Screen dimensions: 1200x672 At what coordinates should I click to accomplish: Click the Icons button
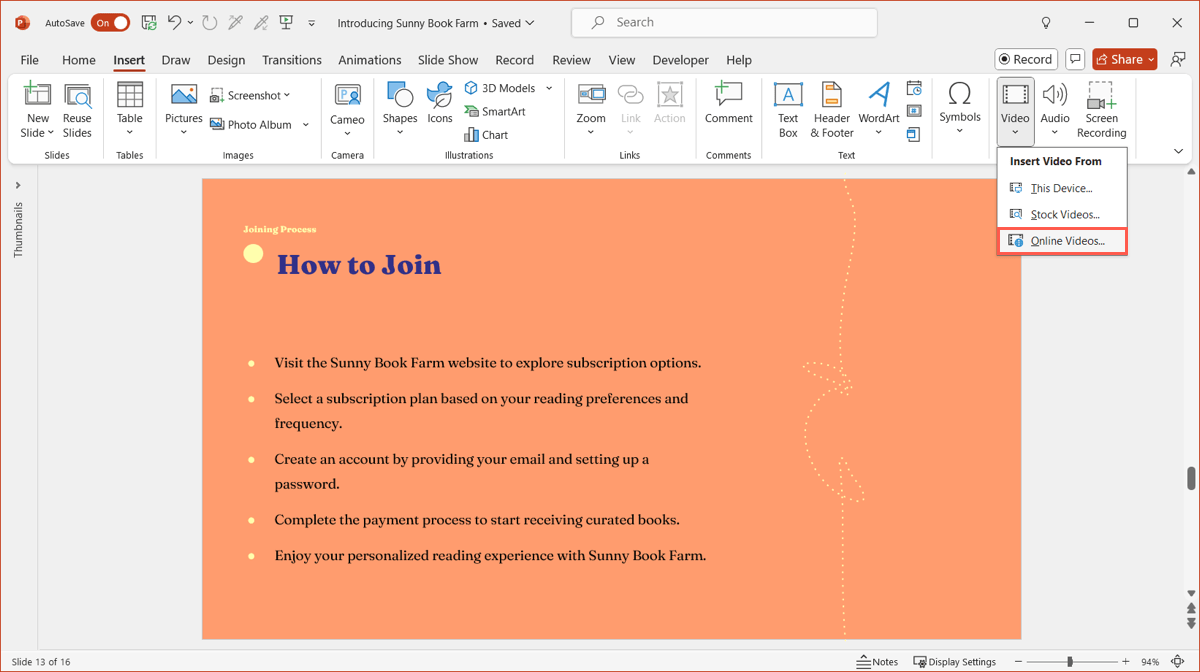[440, 104]
